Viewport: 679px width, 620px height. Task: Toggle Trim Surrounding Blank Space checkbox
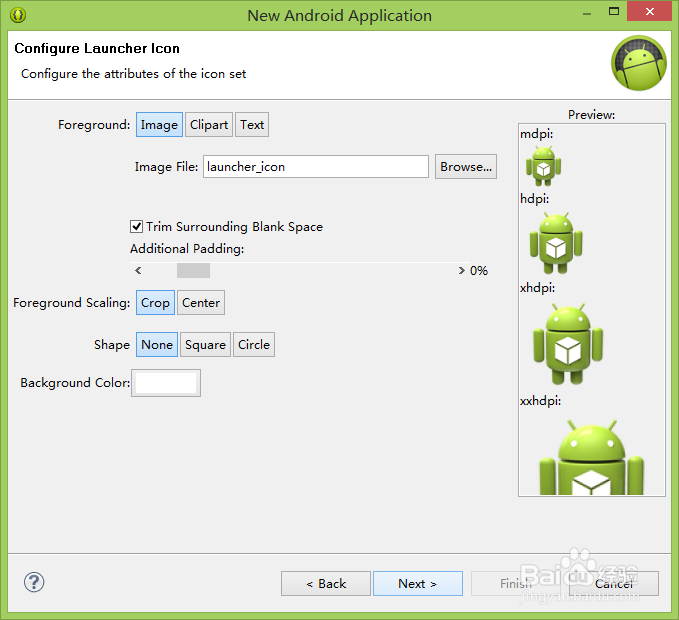click(x=136, y=226)
